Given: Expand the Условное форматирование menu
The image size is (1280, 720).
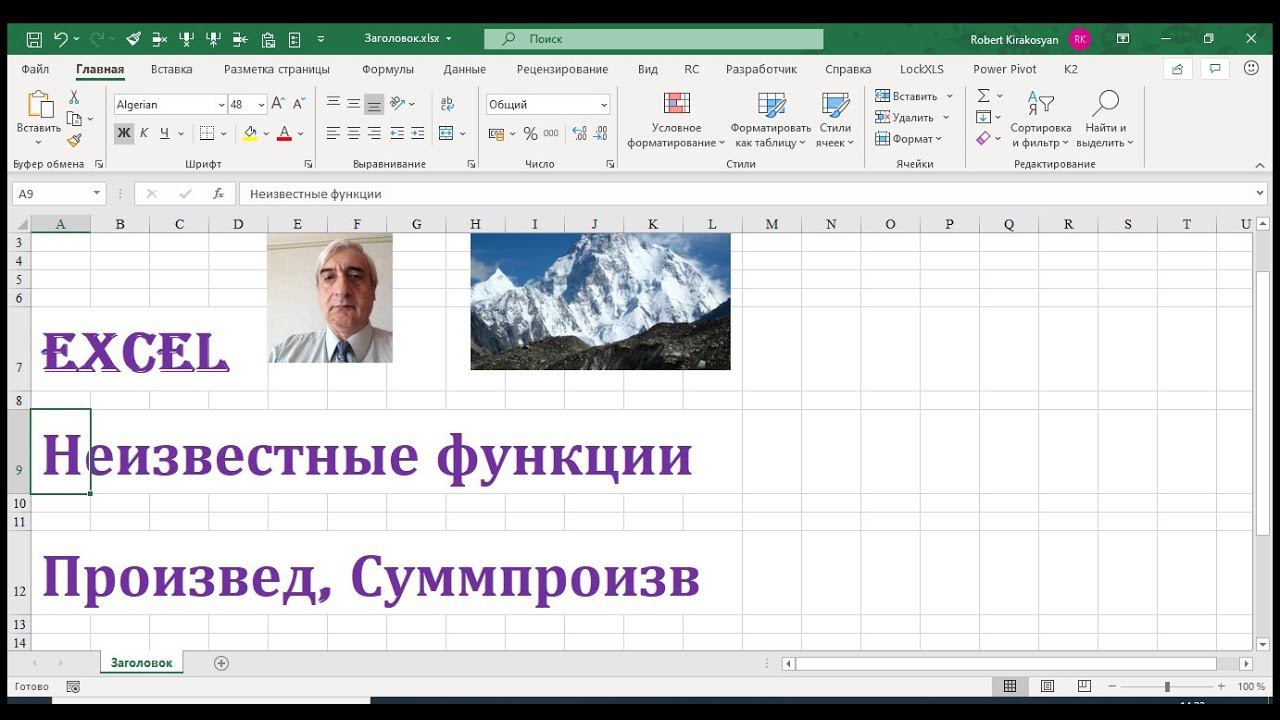Looking at the screenshot, I should pyautogui.click(x=676, y=120).
